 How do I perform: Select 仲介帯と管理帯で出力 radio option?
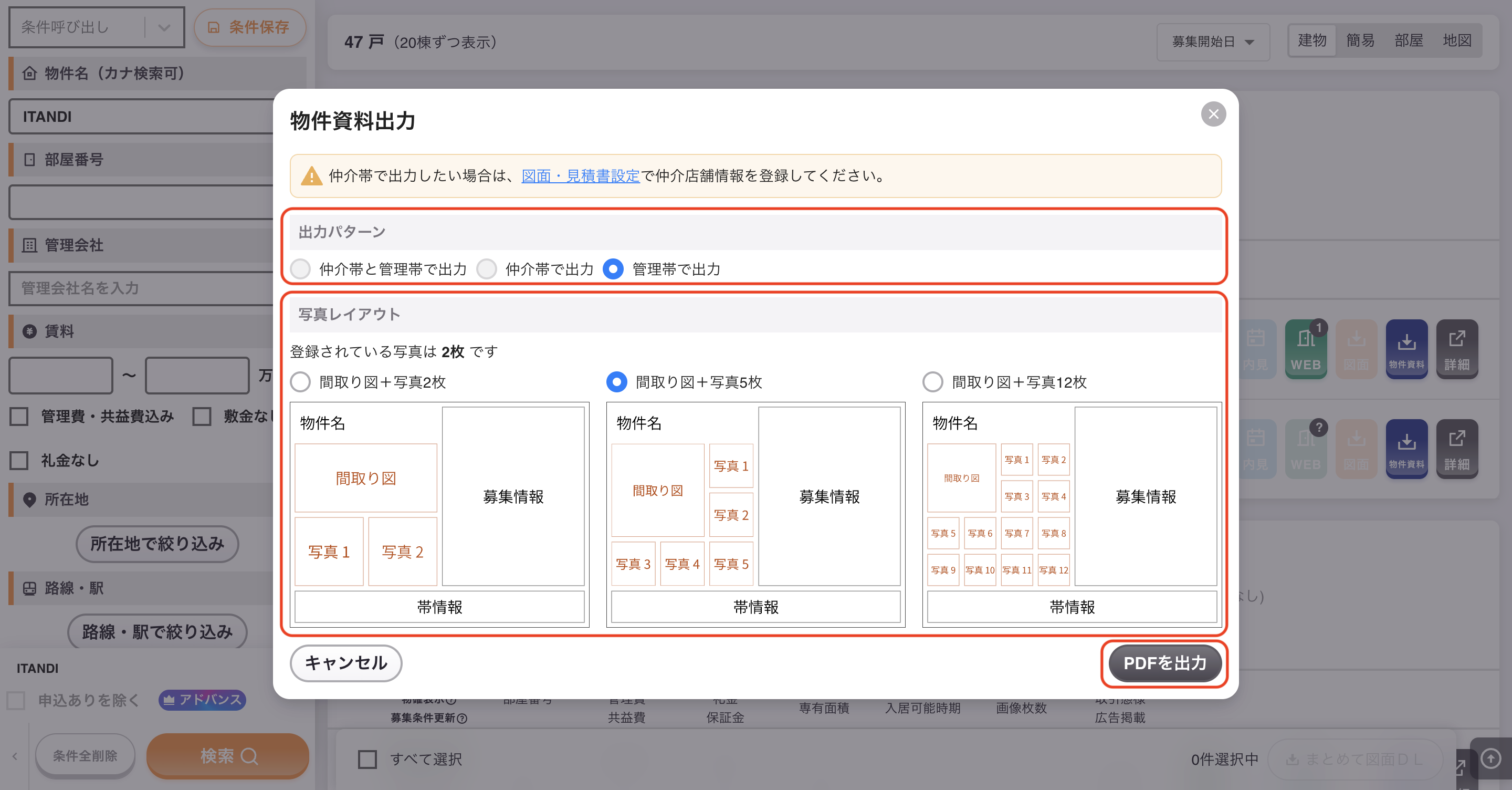300,269
